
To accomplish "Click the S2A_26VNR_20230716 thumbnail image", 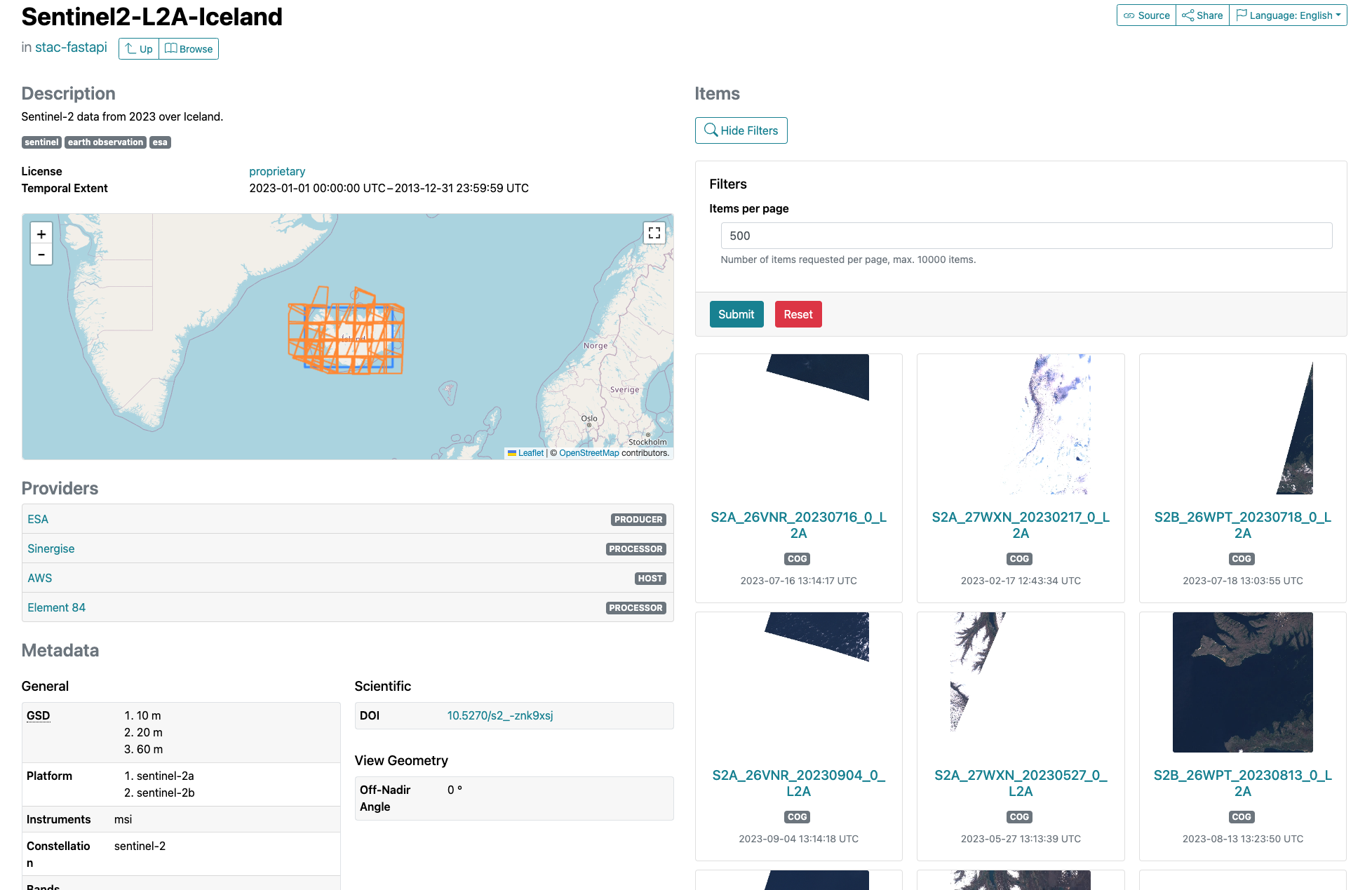I will click(x=799, y=424).
